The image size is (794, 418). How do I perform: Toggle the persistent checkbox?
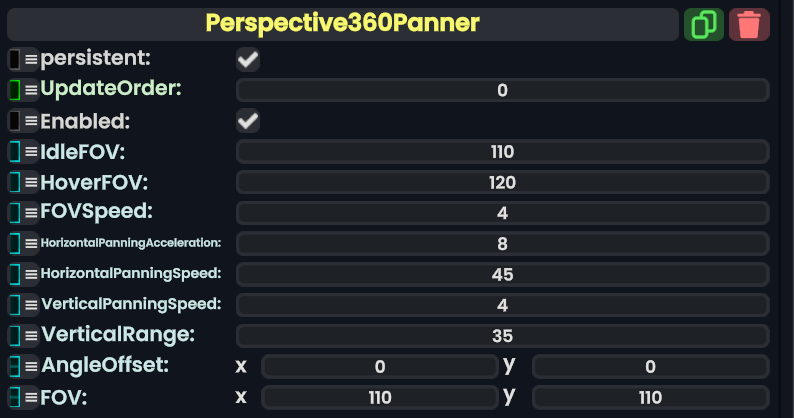pyautogui.click(x=248, y=60)
